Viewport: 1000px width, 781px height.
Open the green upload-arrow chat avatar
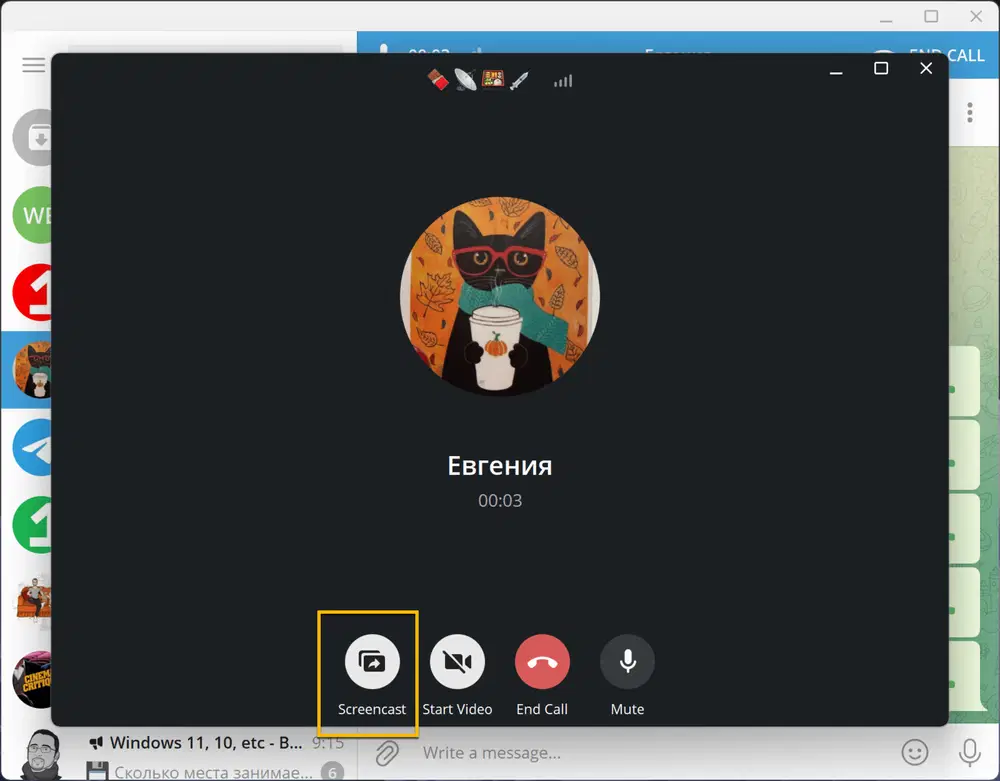click(x=32, y=525)
